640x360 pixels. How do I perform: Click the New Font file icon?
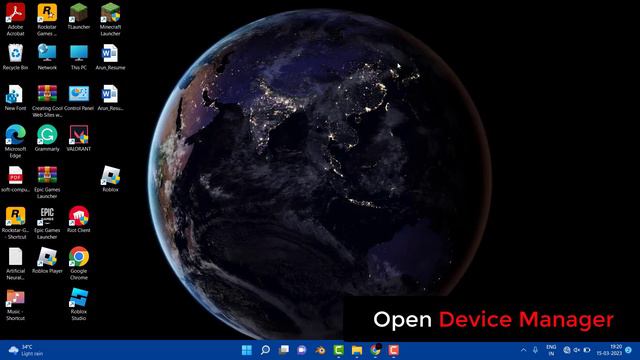click(15, 98)
